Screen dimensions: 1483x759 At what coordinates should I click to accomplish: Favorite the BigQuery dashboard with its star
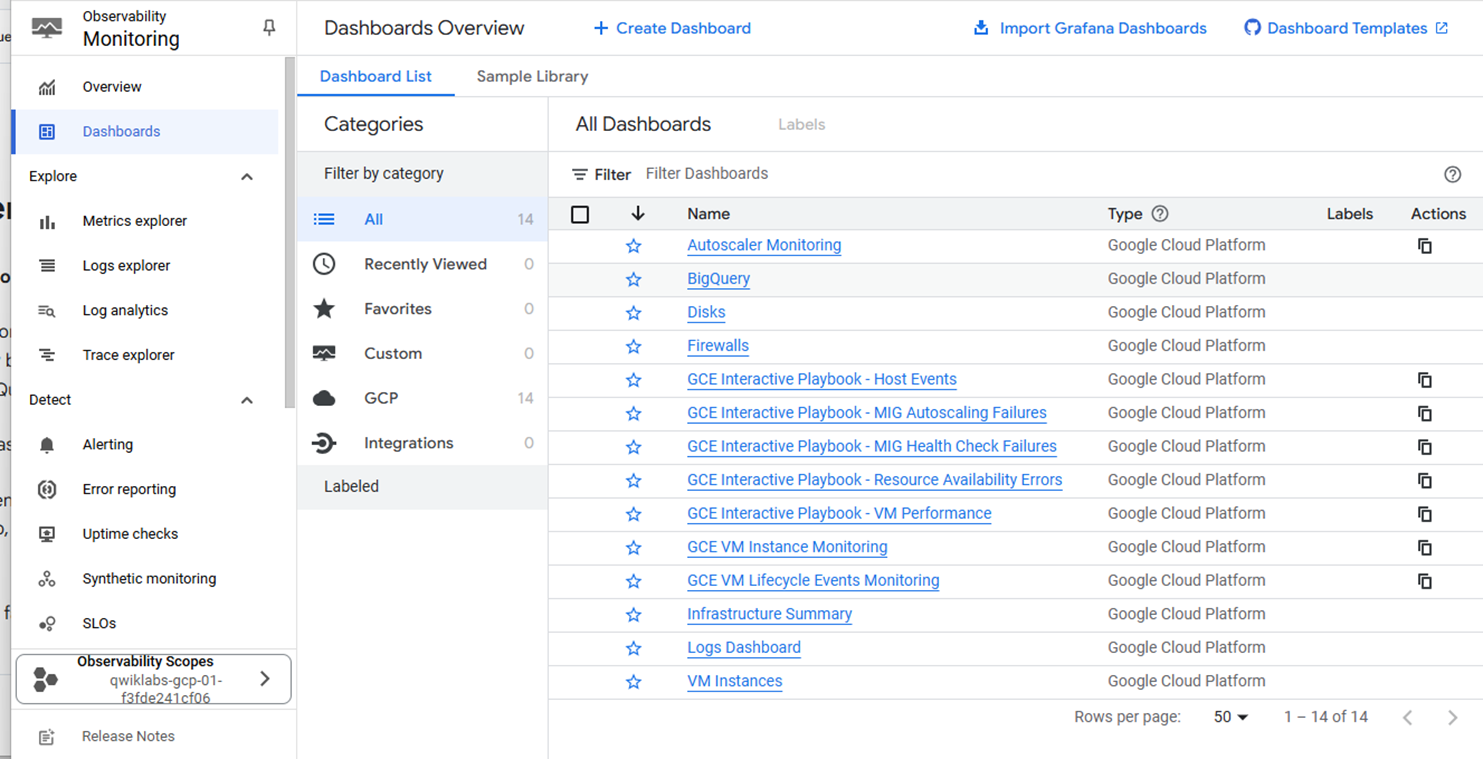point(633,280)
